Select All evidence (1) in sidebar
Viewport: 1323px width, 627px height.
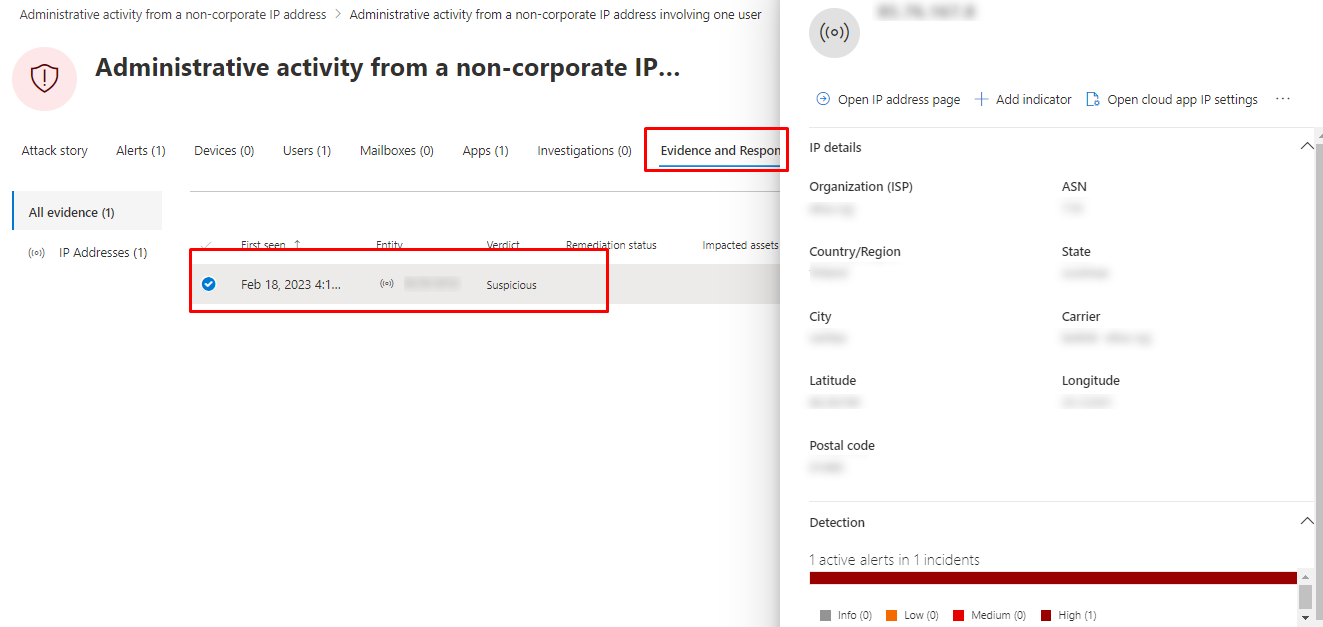[x=71, y=212]
